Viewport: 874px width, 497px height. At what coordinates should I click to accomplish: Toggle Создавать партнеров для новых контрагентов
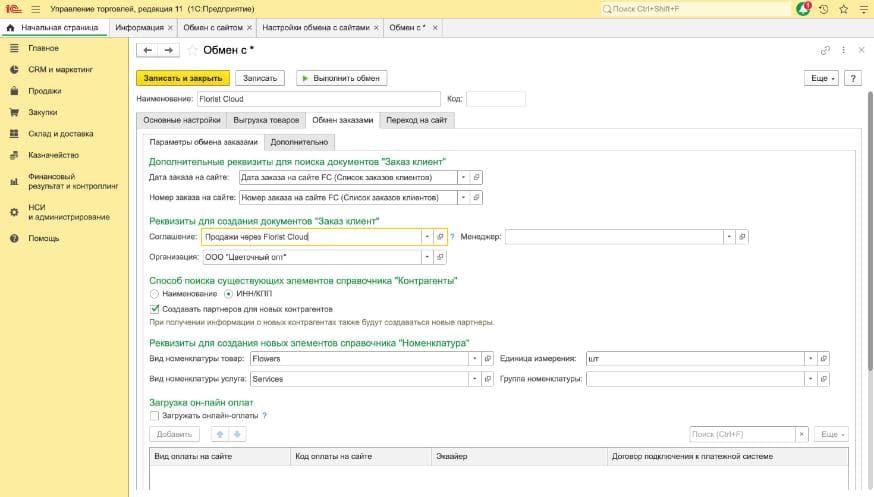click(x=154, y=309)
